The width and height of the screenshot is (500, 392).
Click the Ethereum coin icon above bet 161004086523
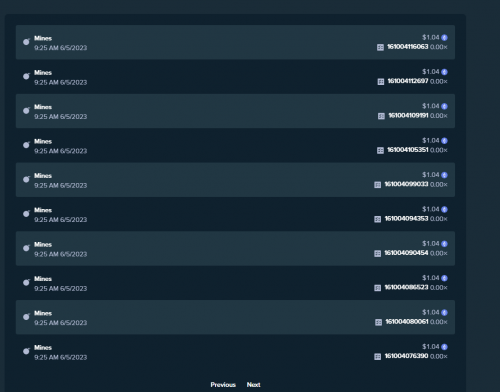[x=444, y=278]
